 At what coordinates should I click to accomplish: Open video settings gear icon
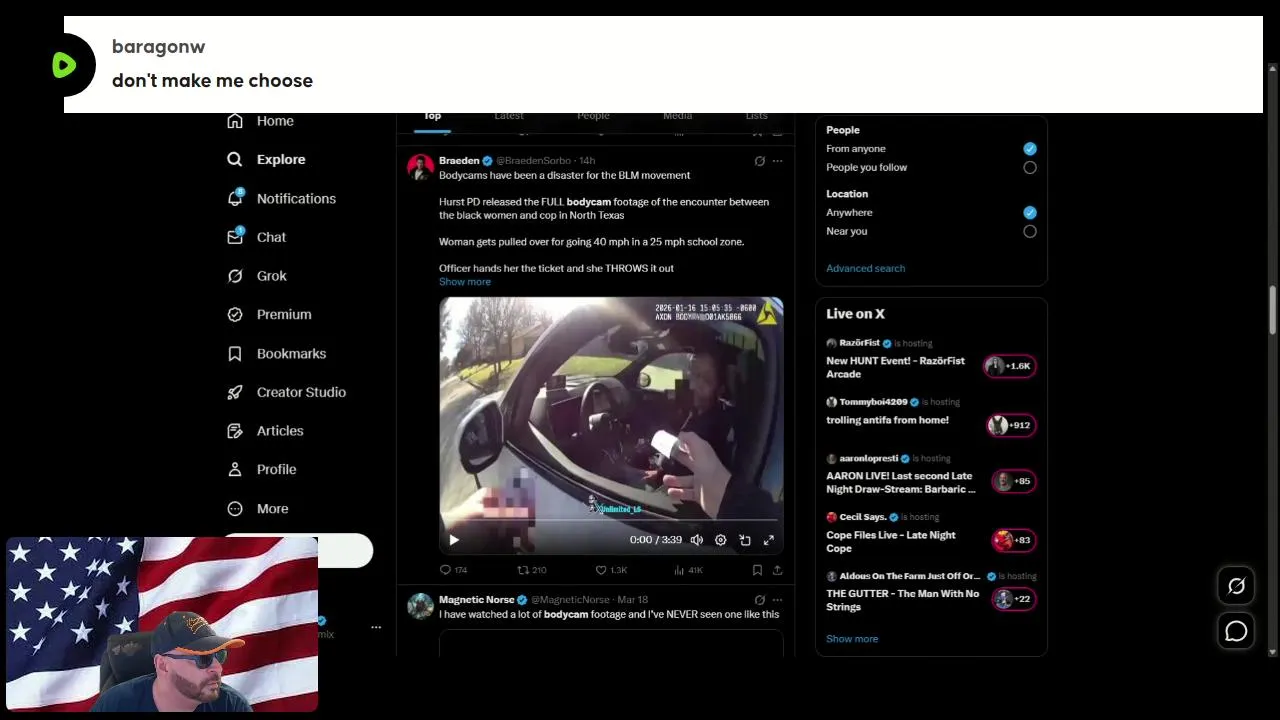coord(720,540)
